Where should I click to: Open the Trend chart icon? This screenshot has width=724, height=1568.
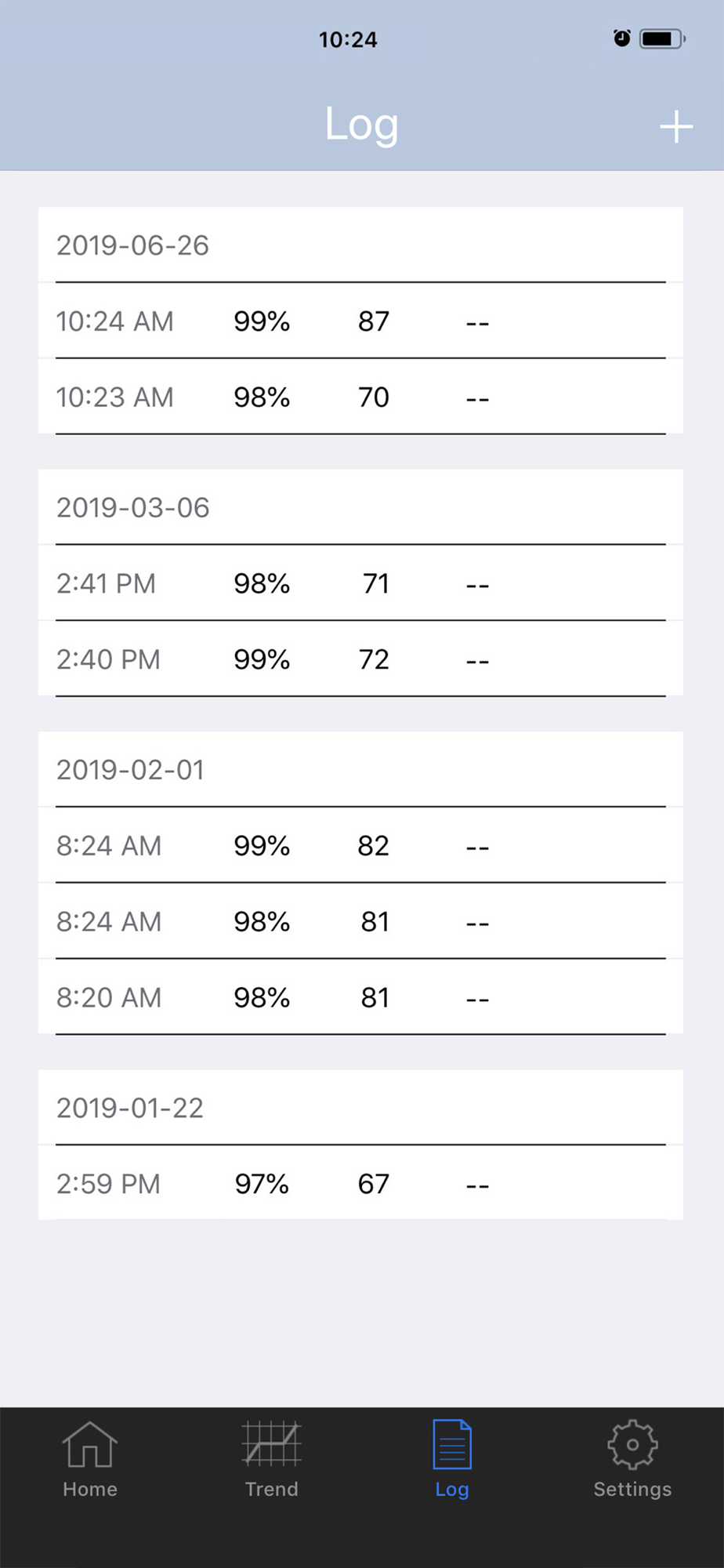pyautogui.click(x=271, y=1443)
